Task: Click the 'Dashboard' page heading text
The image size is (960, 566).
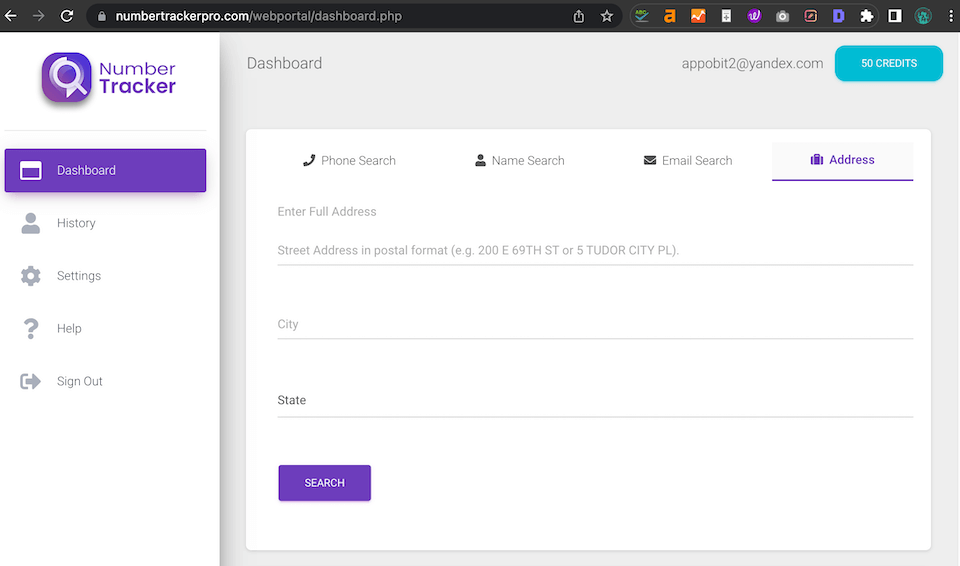Action: (x=284, y=63)
